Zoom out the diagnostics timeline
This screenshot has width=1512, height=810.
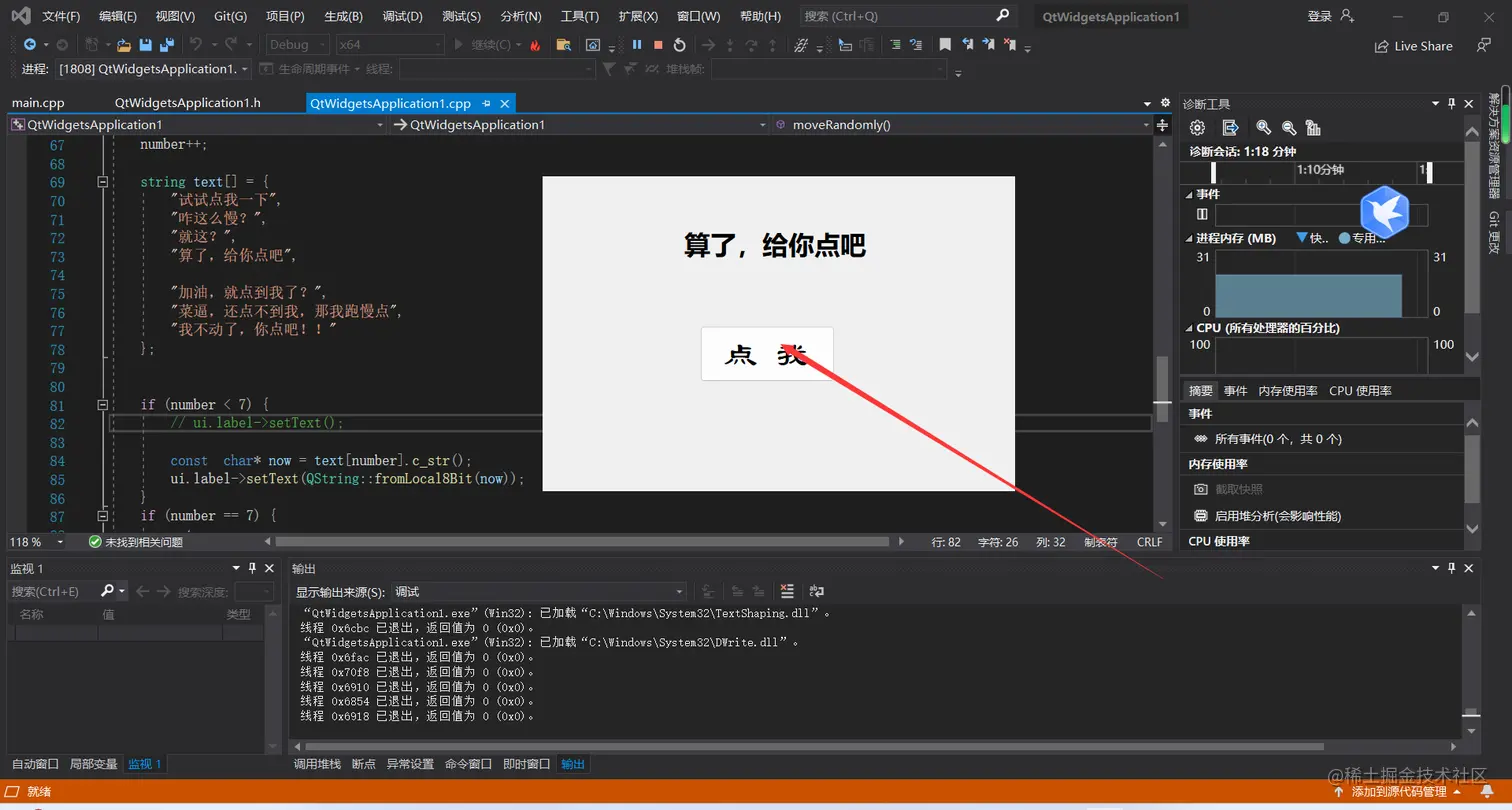click(1289, 128)
